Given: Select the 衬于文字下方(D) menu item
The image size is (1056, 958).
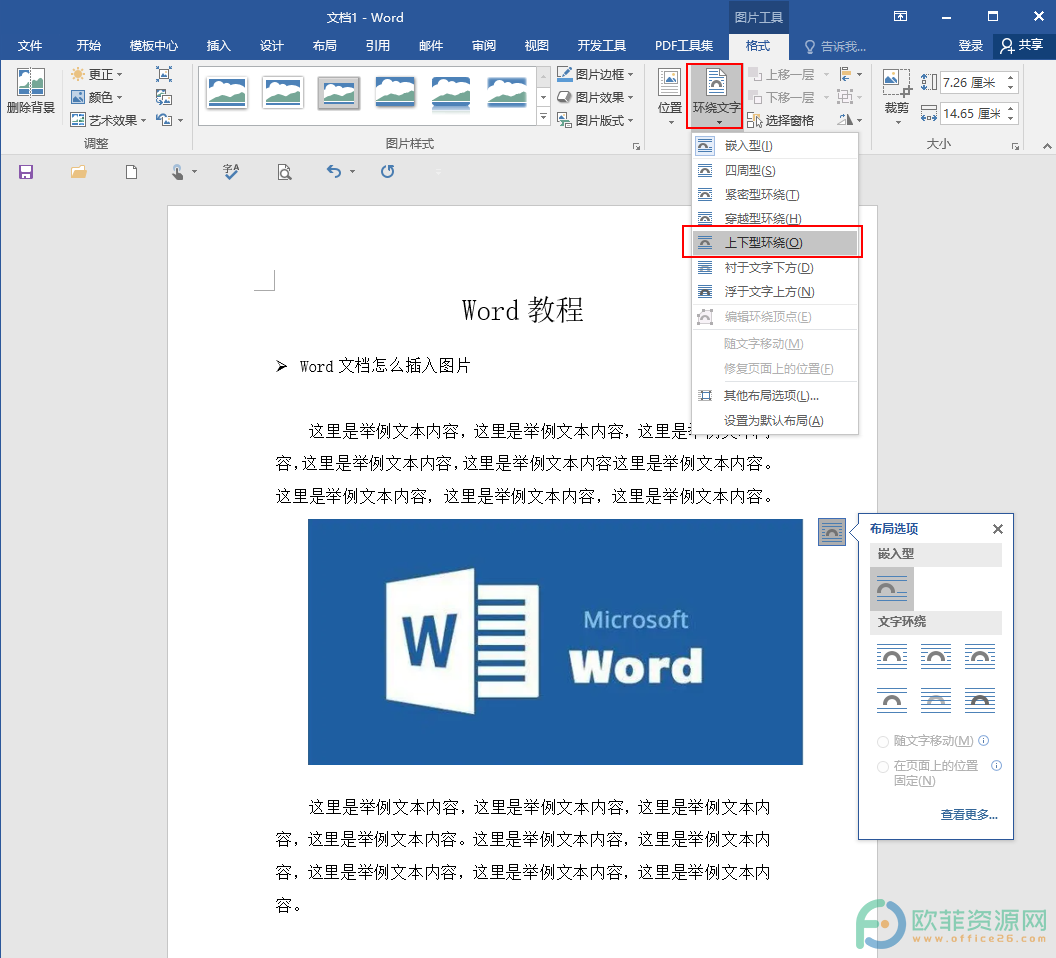Looking at the screenshot, I should (775, 267).
